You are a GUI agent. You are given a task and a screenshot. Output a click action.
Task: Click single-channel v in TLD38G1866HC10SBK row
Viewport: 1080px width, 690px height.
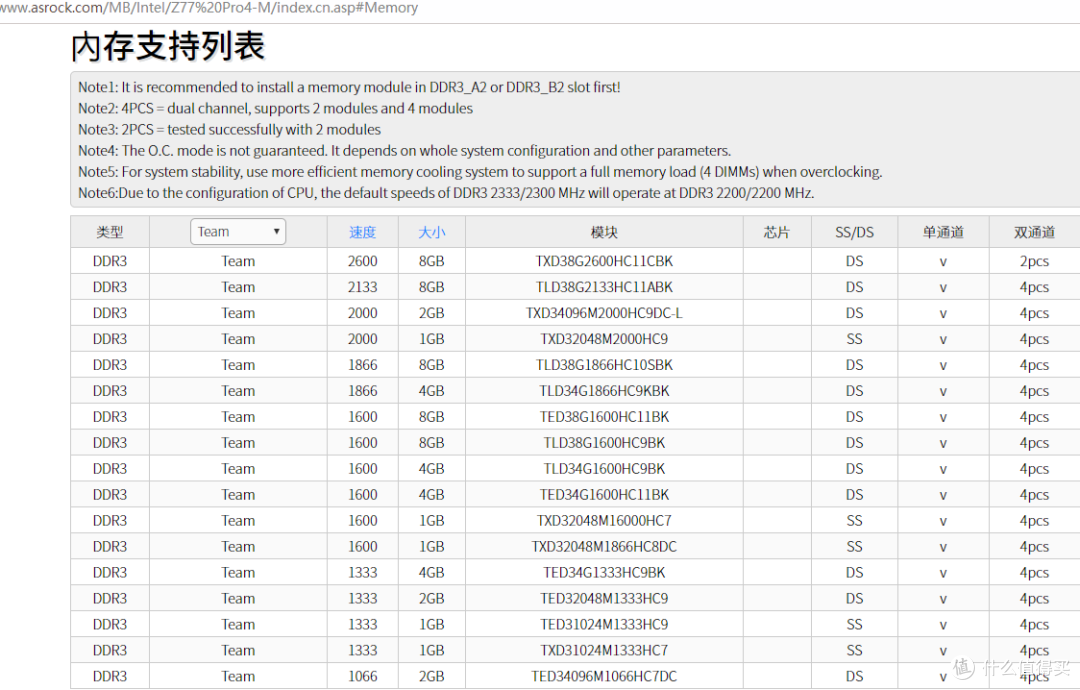[x=943, y=366]
